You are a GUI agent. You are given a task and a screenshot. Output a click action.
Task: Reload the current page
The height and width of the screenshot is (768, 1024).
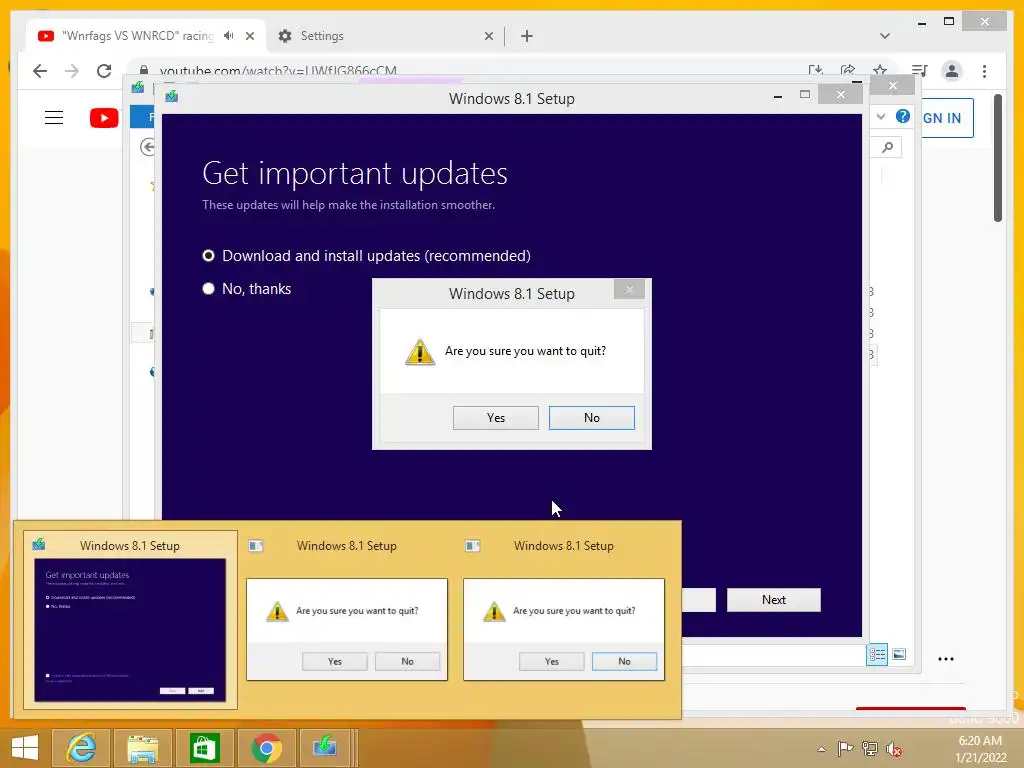point(104,71)
